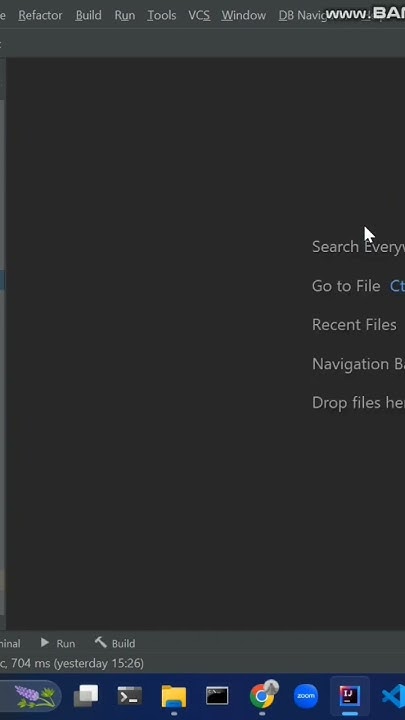Screen dimensions: 405x720
Task: Open the Refactor menu
Action: pyautogui.click(x=40, y=15)
